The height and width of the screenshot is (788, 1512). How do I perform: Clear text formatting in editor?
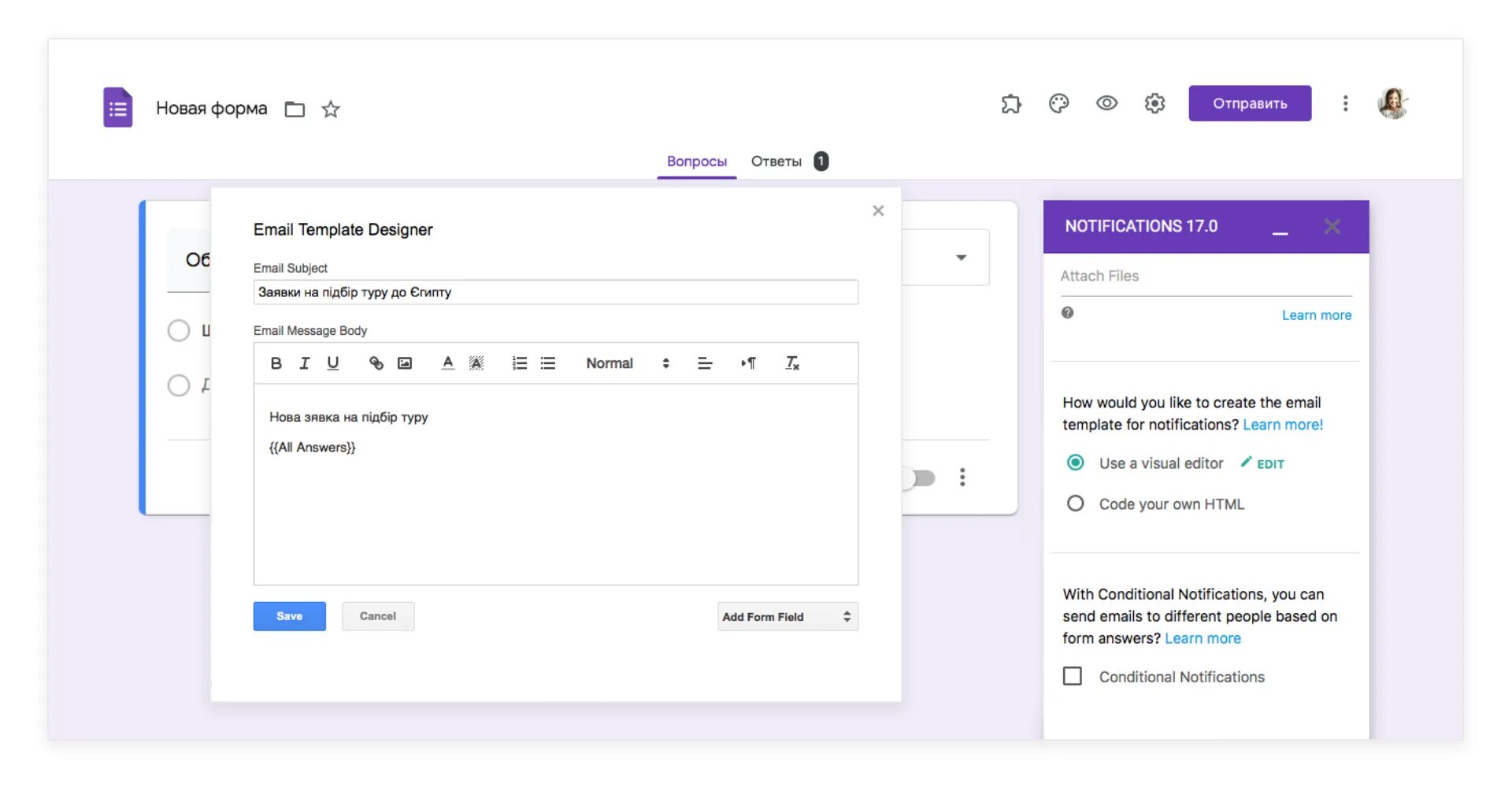(x=792, y=363)
